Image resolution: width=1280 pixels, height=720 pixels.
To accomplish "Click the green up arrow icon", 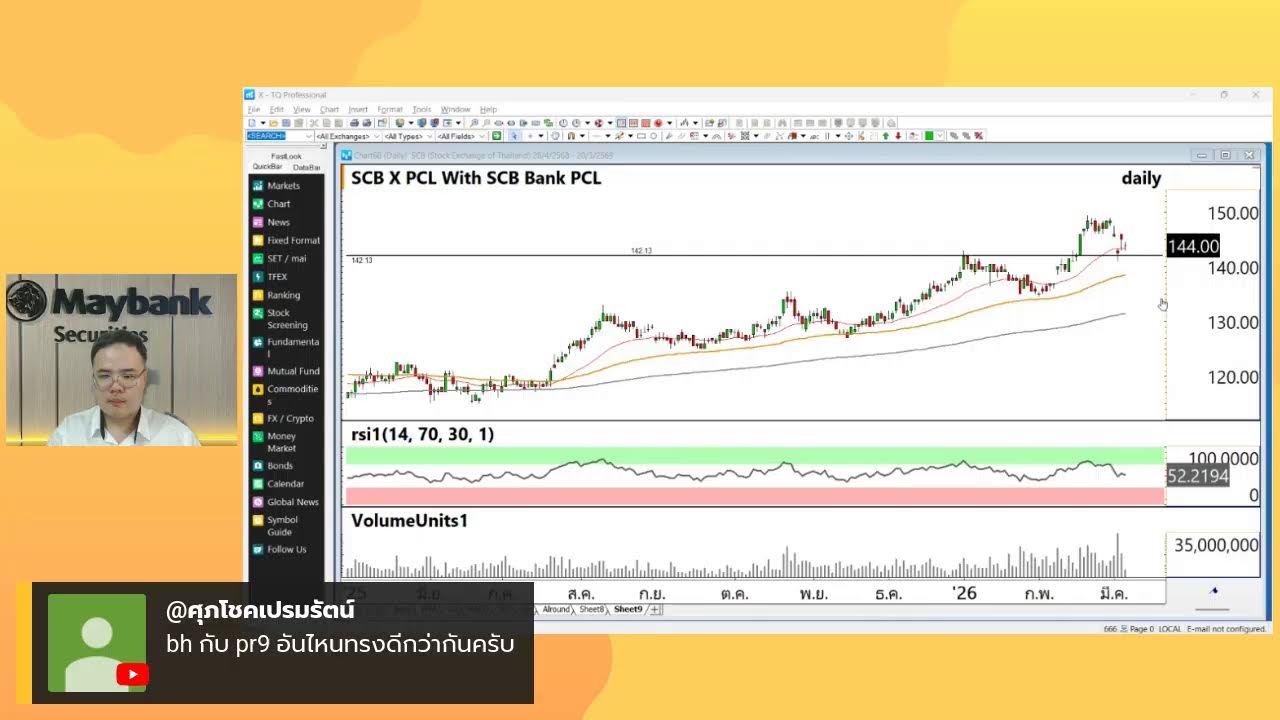I will pyautogui.click(x=886, y=136).
